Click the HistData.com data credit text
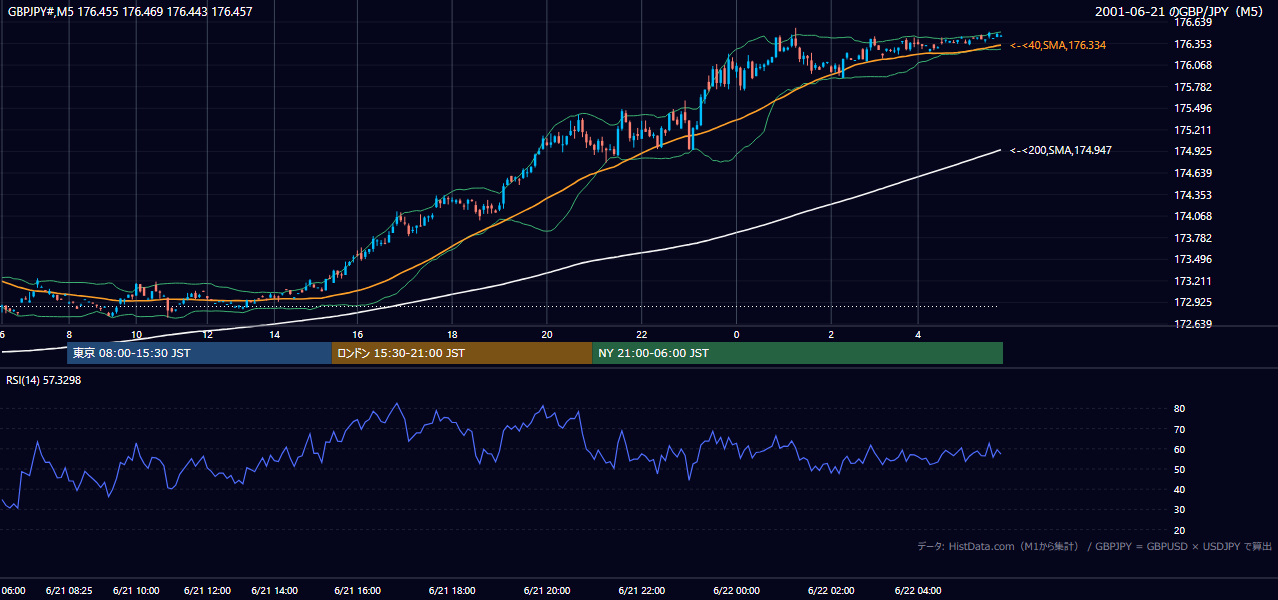 pos(1095,546)
